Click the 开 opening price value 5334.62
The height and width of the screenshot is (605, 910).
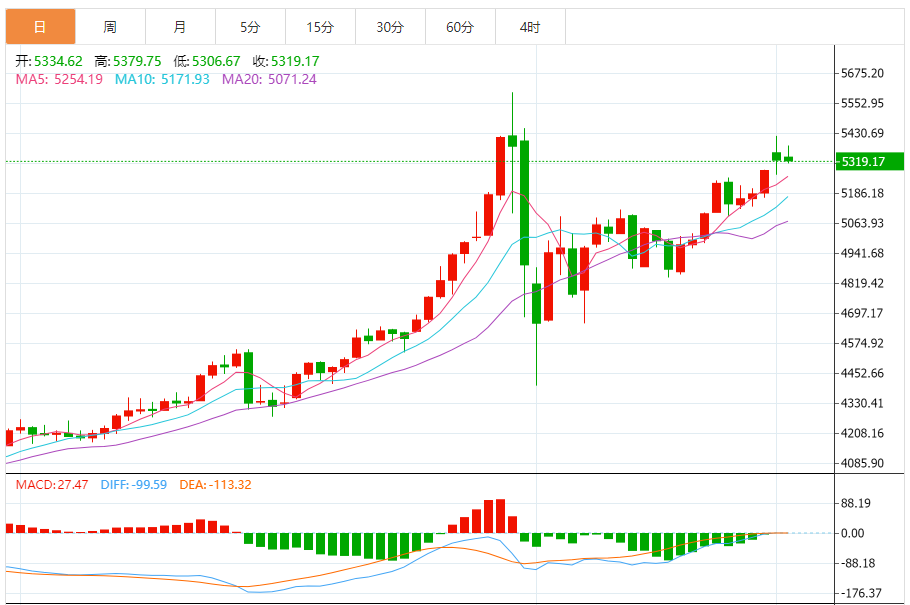[58, 62]
